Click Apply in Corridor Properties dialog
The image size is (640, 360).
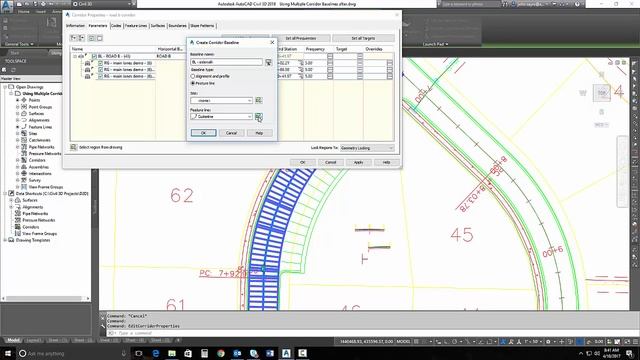[358, 162]
